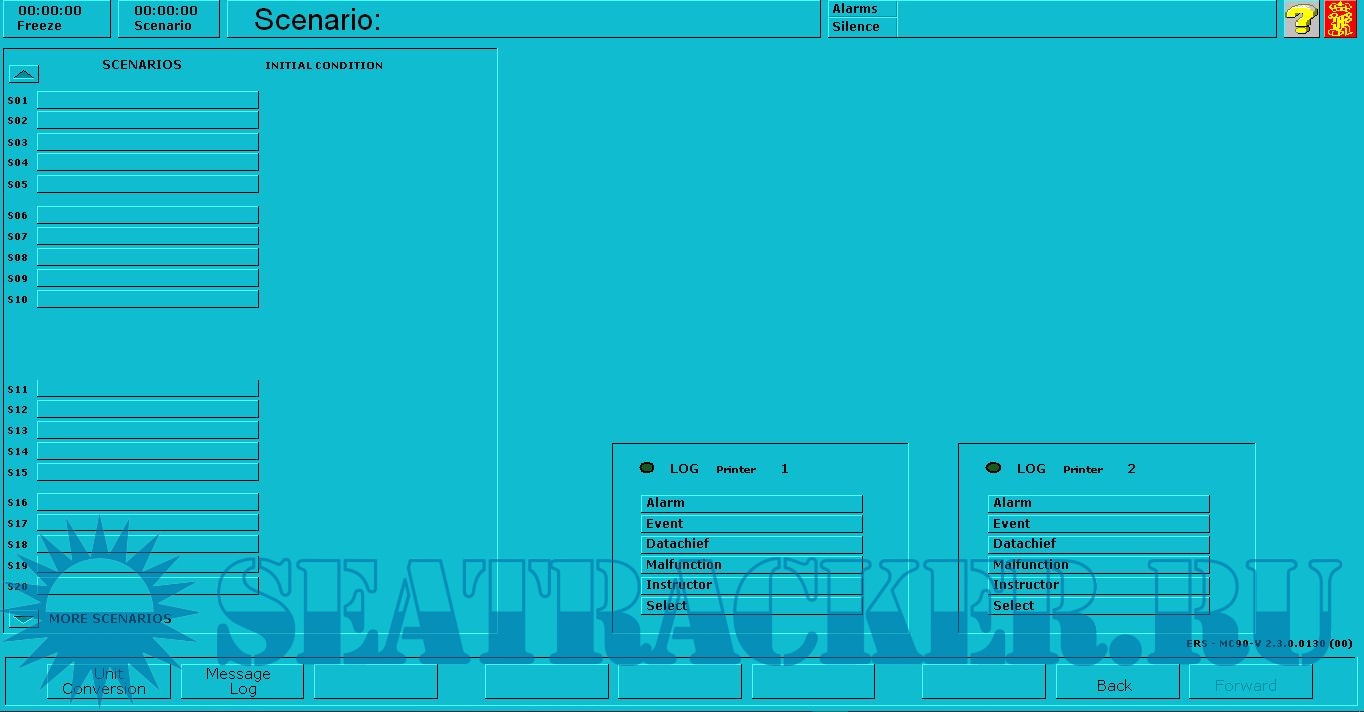
Task: Open the Select option under Printer 2
Action: coord(1097,605)
